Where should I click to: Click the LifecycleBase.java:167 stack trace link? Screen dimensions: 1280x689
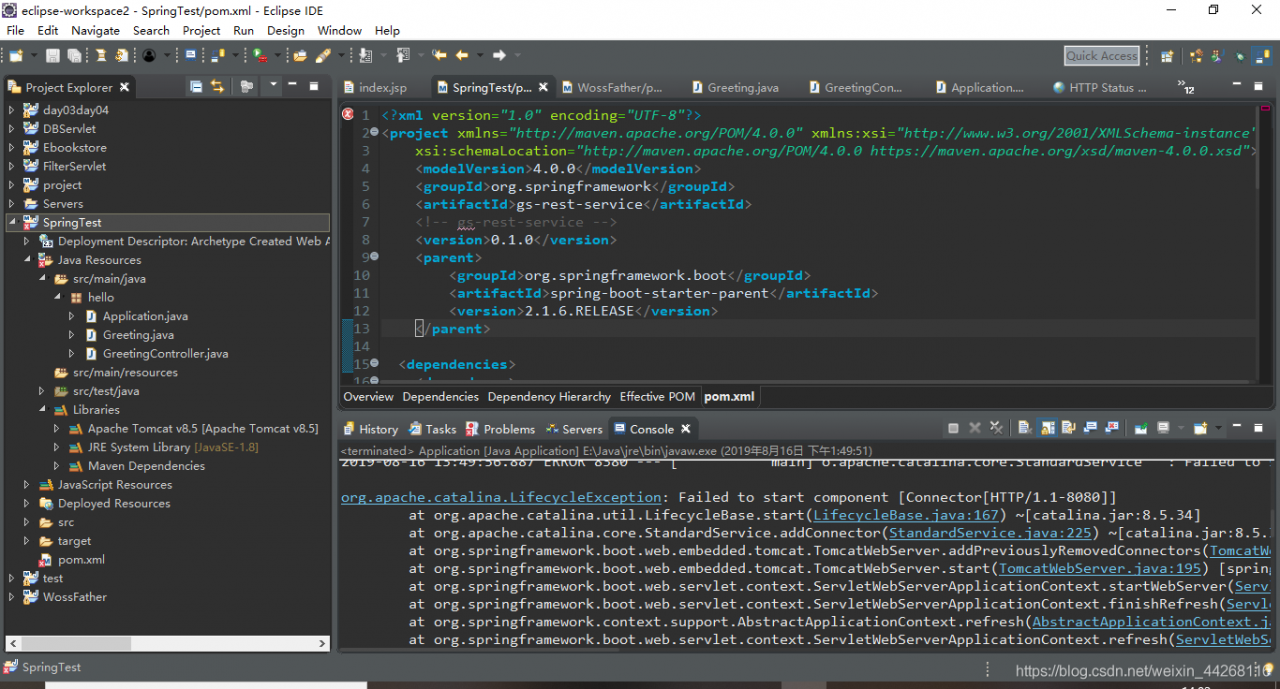906,515
